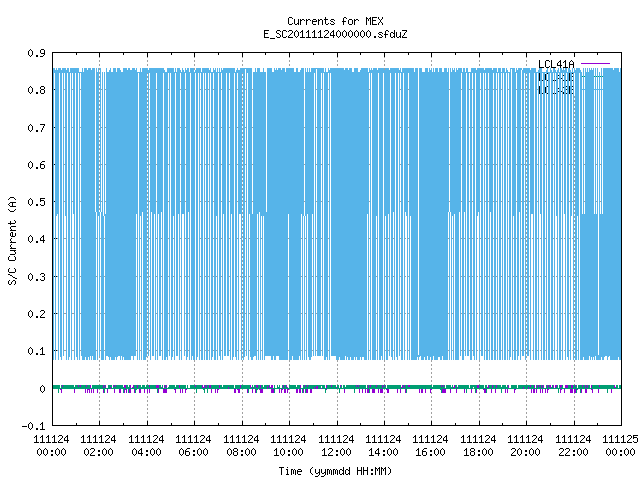The width and height of the screenshot is (640, 480).
Task: Click the chart title 'Currents for MEX'
Action: pos(335,21)
